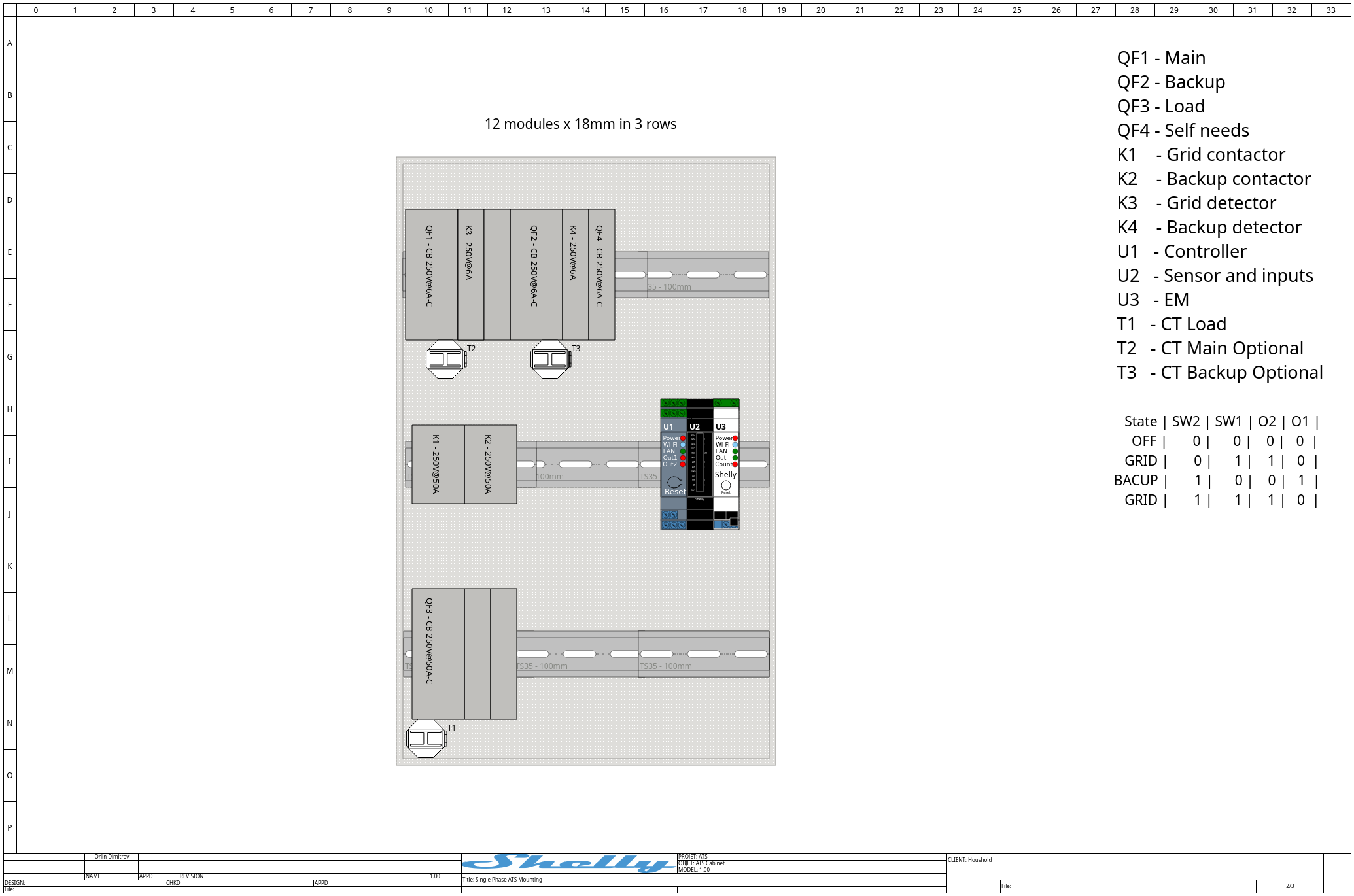This screenshot has width=1354, height=896.
Task: Click the red Power LED on U1
Action: pos(683,438)
